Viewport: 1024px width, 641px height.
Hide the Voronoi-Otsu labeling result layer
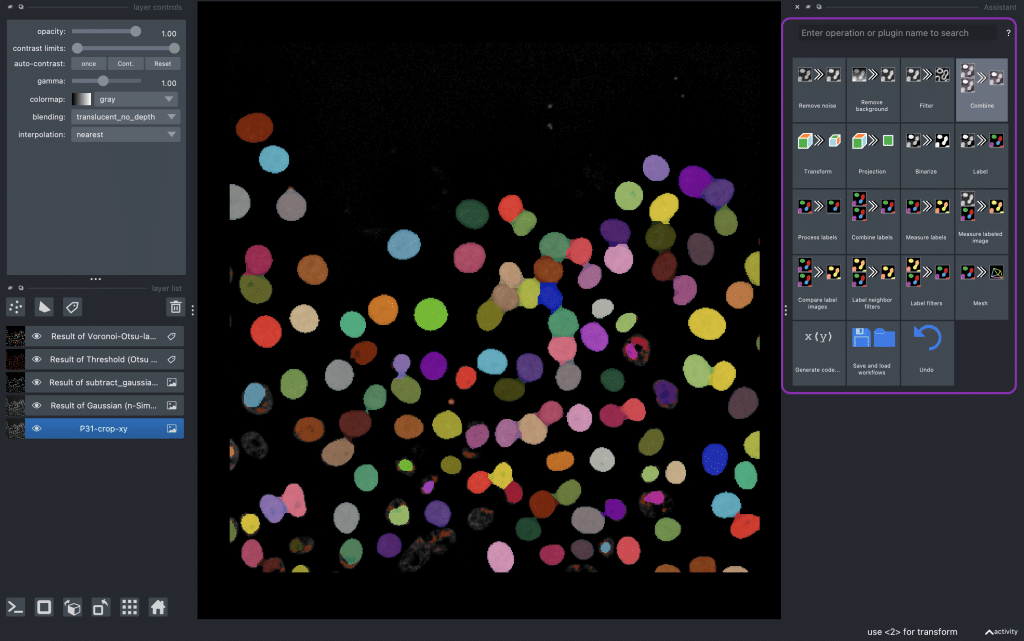click(x=37, y=337)
